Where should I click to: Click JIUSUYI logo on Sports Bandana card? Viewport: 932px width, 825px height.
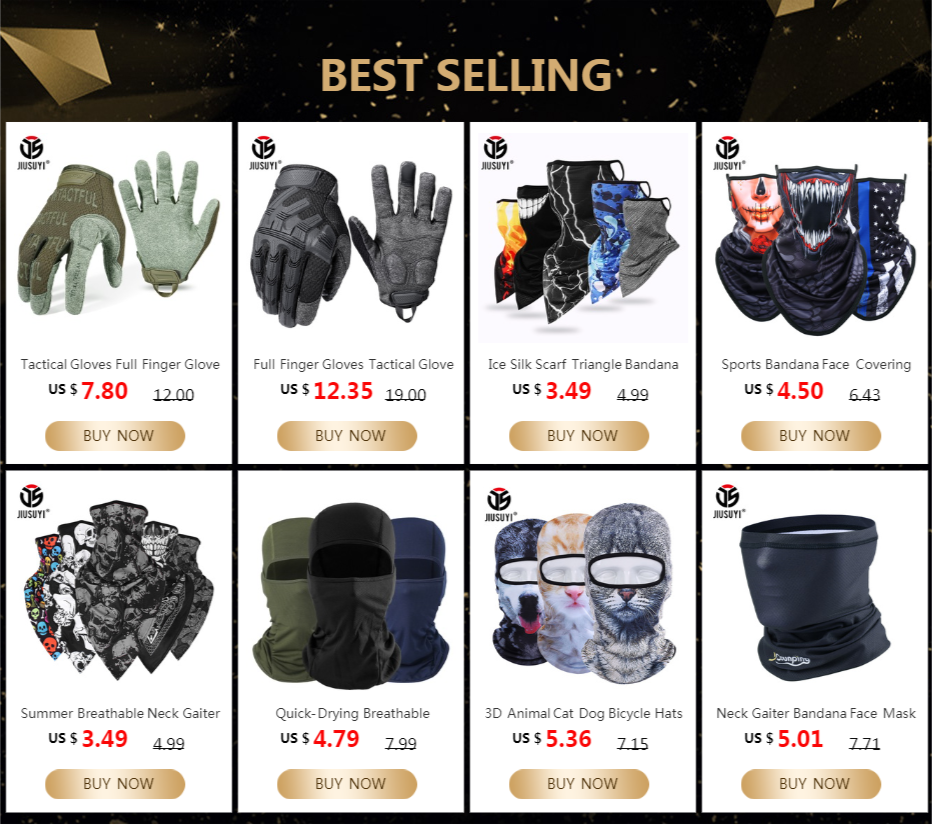click(729, 153)
